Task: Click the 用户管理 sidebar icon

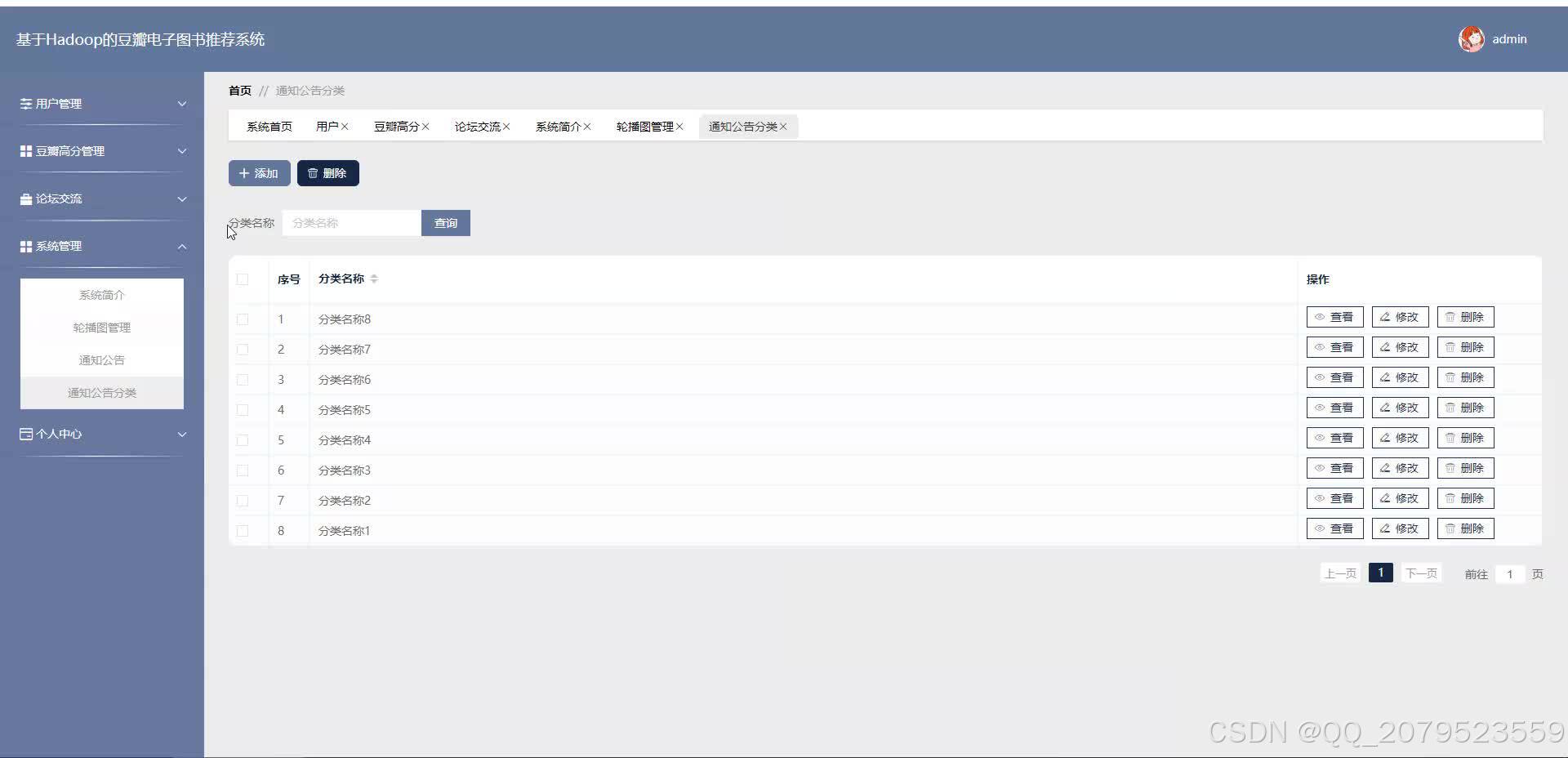Action: pyautogui.click(x=25, y=104)
